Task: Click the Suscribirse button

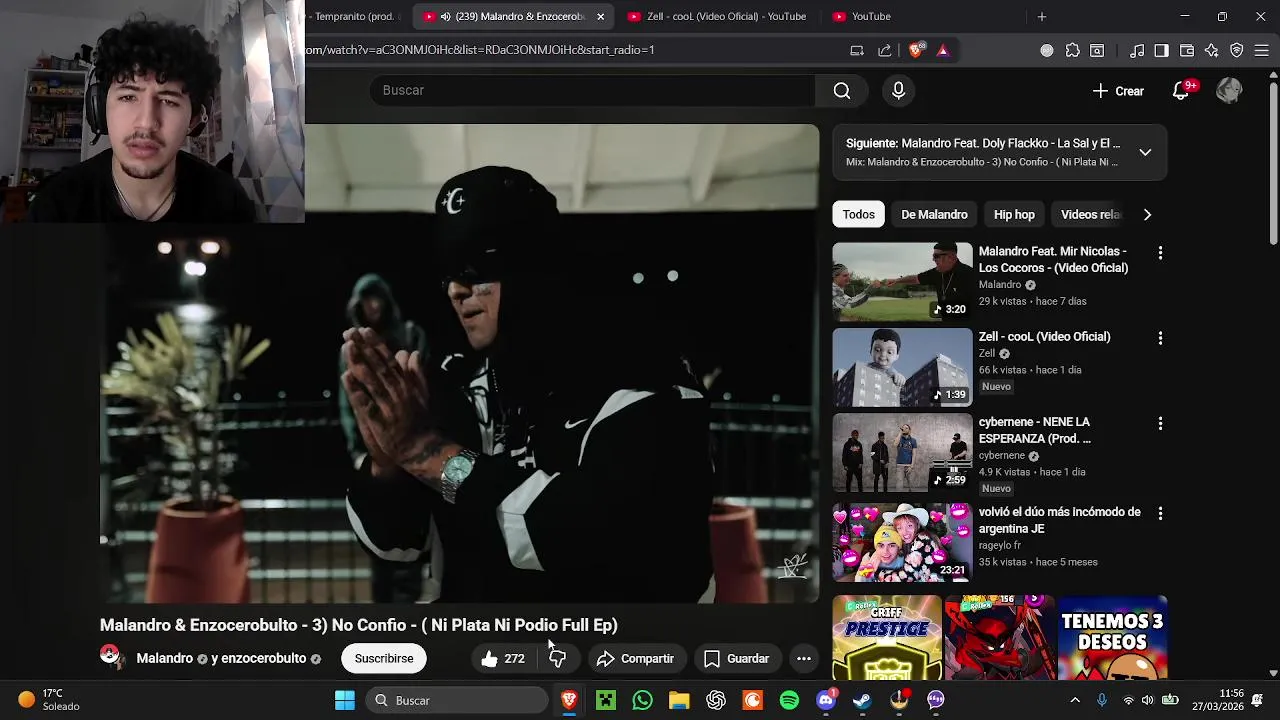Action: click(x=384, y=658)
